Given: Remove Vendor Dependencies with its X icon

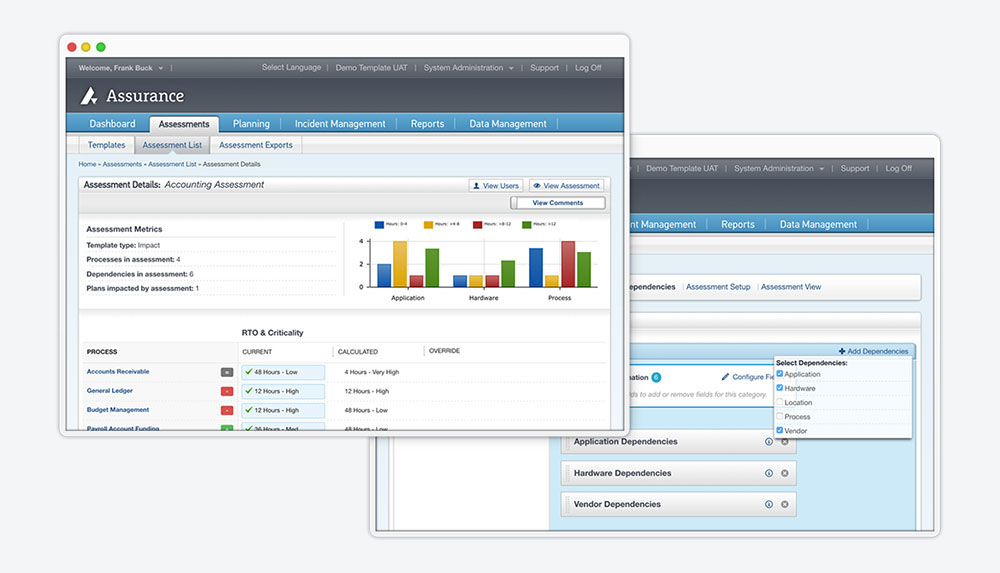Looking at the screenshot, I should tap(784, 505).
